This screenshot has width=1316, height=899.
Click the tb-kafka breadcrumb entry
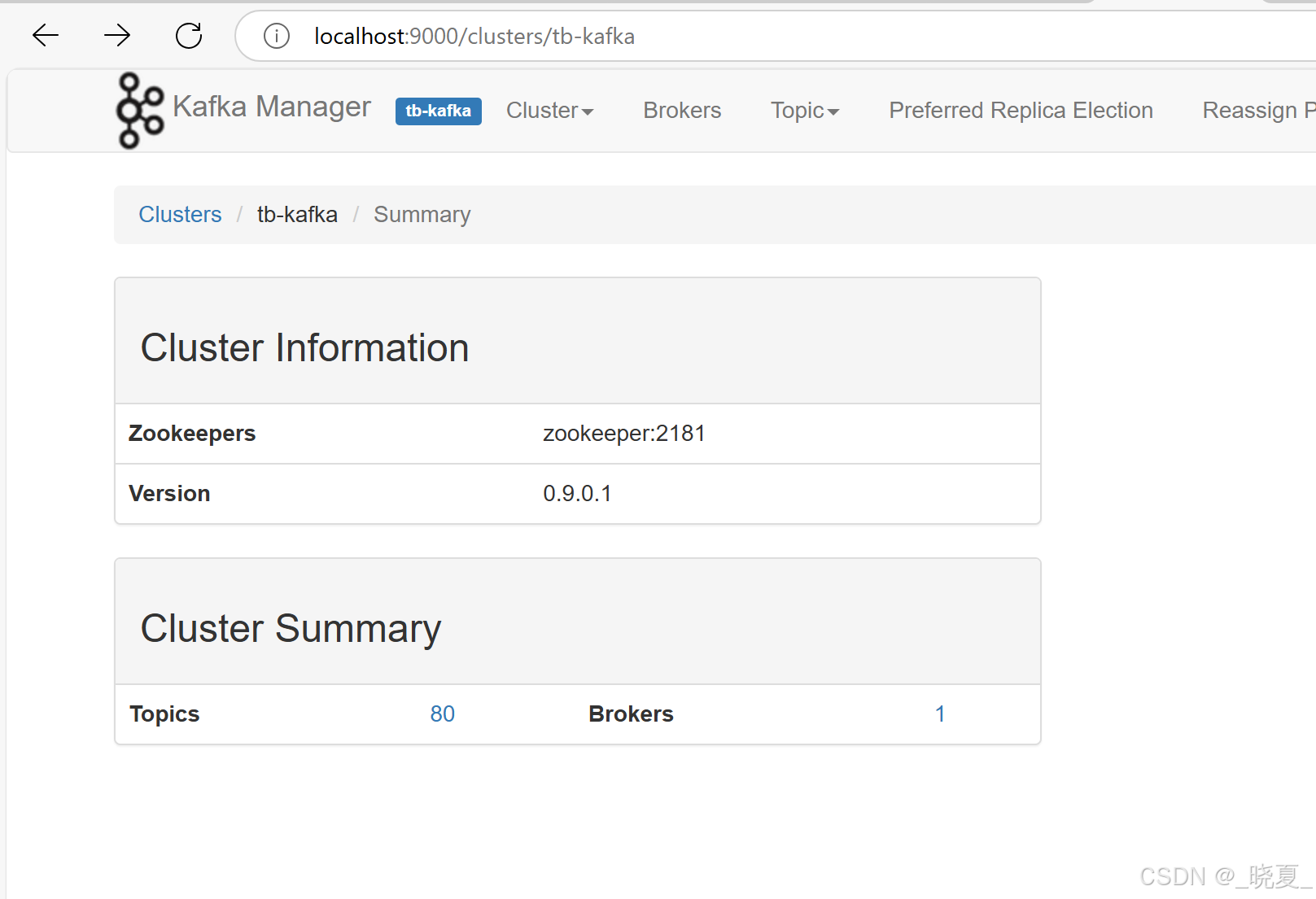pos(297,214)
